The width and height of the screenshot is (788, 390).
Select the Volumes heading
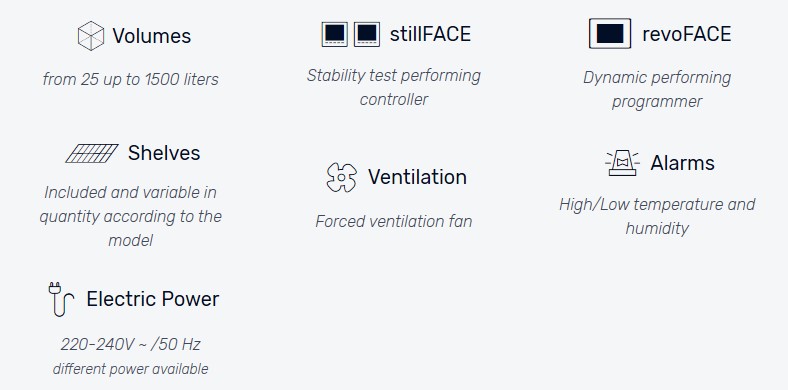click(152, 36)
